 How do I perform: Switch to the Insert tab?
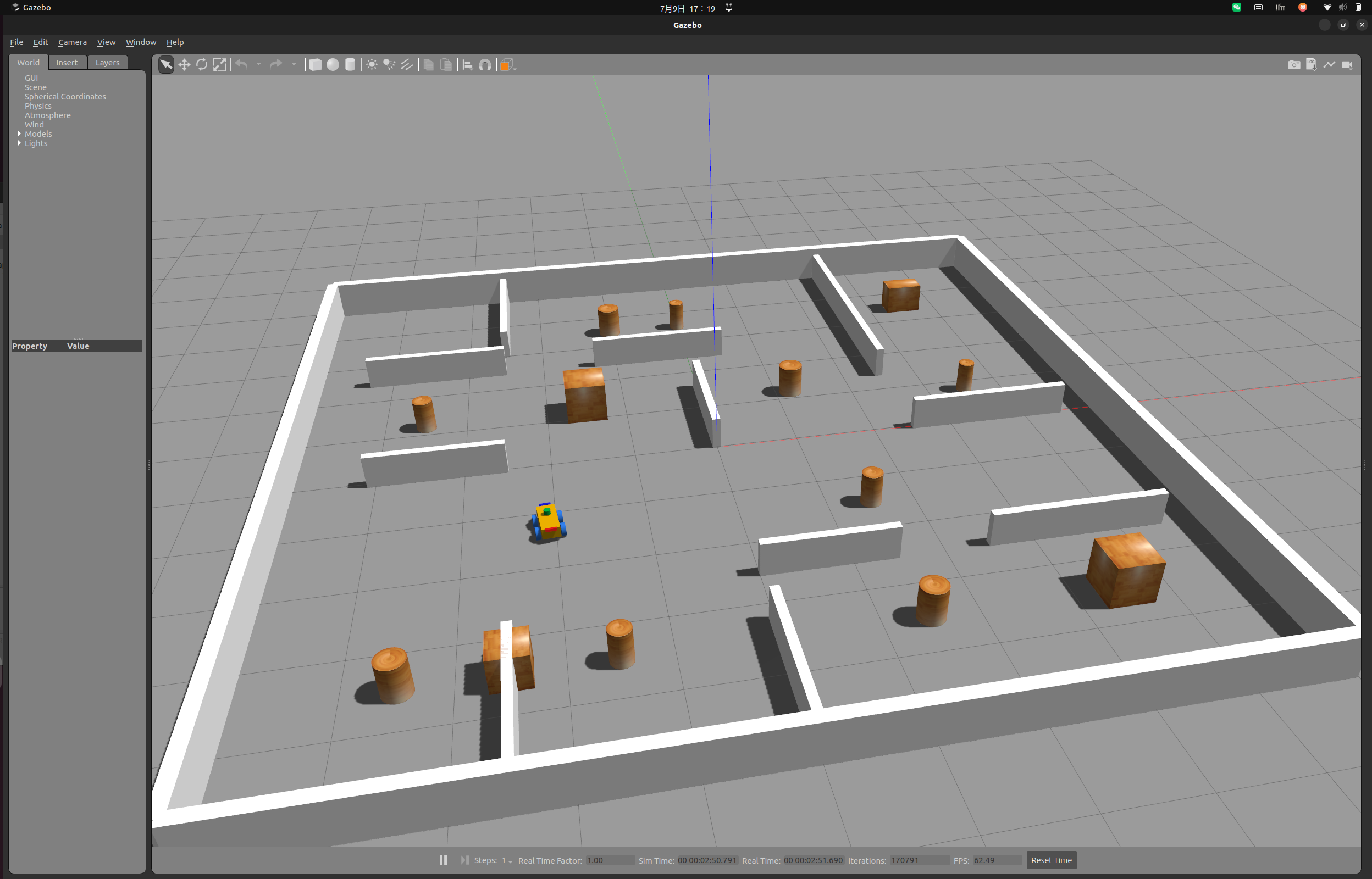[67, 62]
